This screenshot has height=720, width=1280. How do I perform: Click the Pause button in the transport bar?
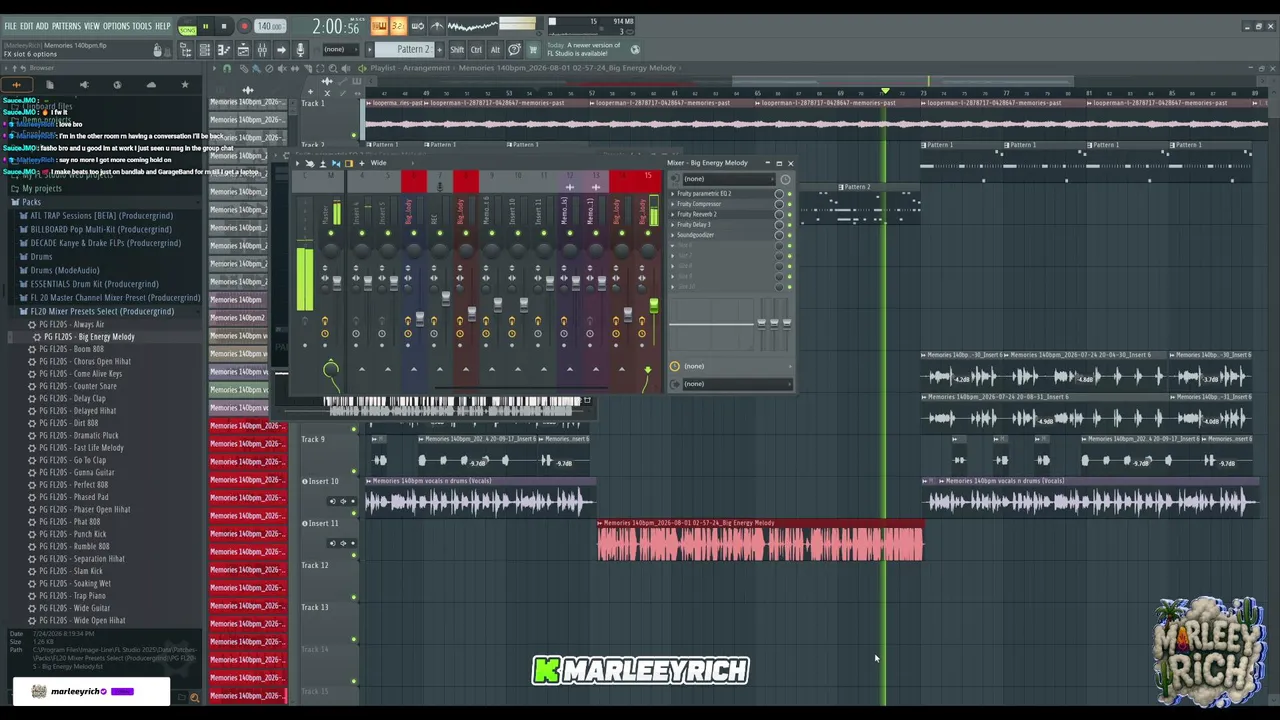[x=205, y=26]
